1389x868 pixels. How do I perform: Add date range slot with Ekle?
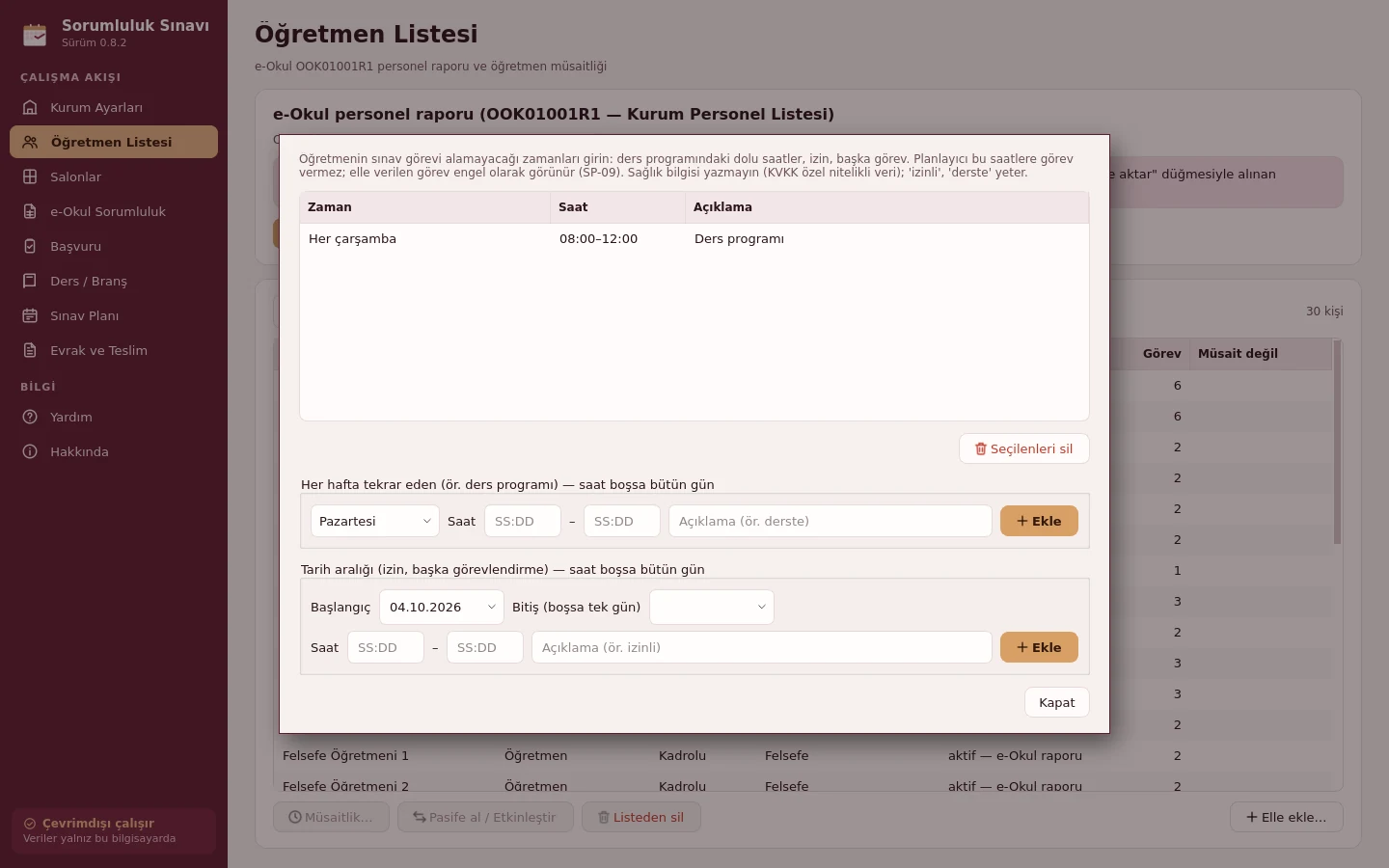1039,647
